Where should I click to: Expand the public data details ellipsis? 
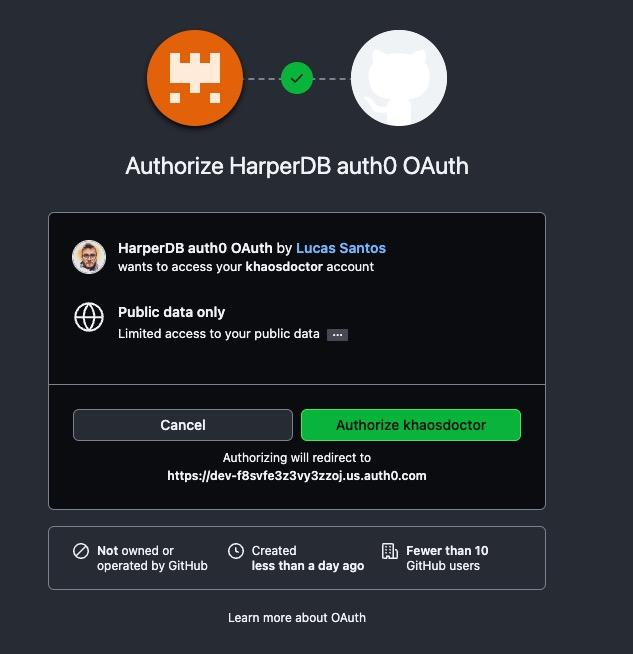tap(337, 335)
